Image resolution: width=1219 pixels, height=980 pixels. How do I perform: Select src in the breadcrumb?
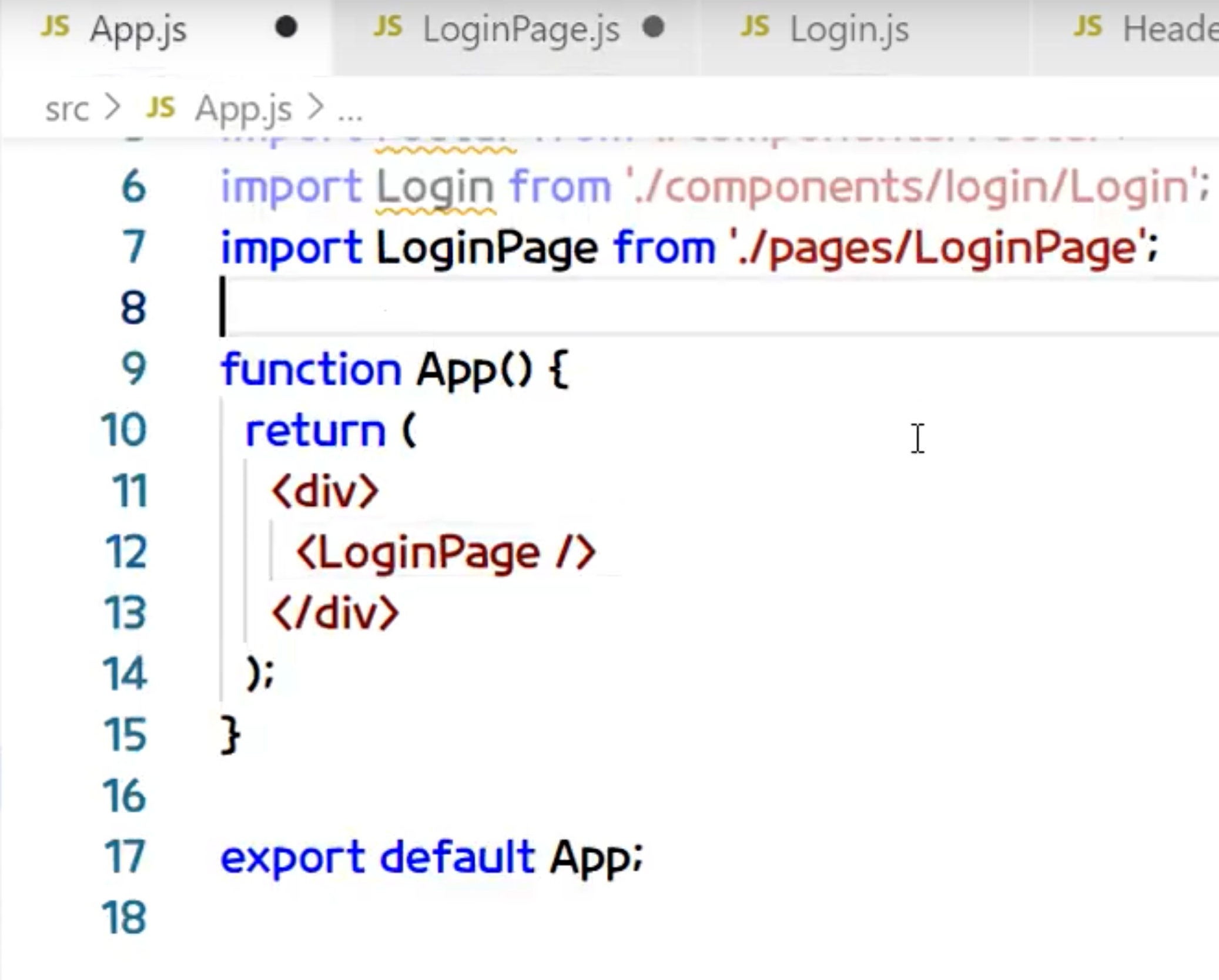point(67,109)
